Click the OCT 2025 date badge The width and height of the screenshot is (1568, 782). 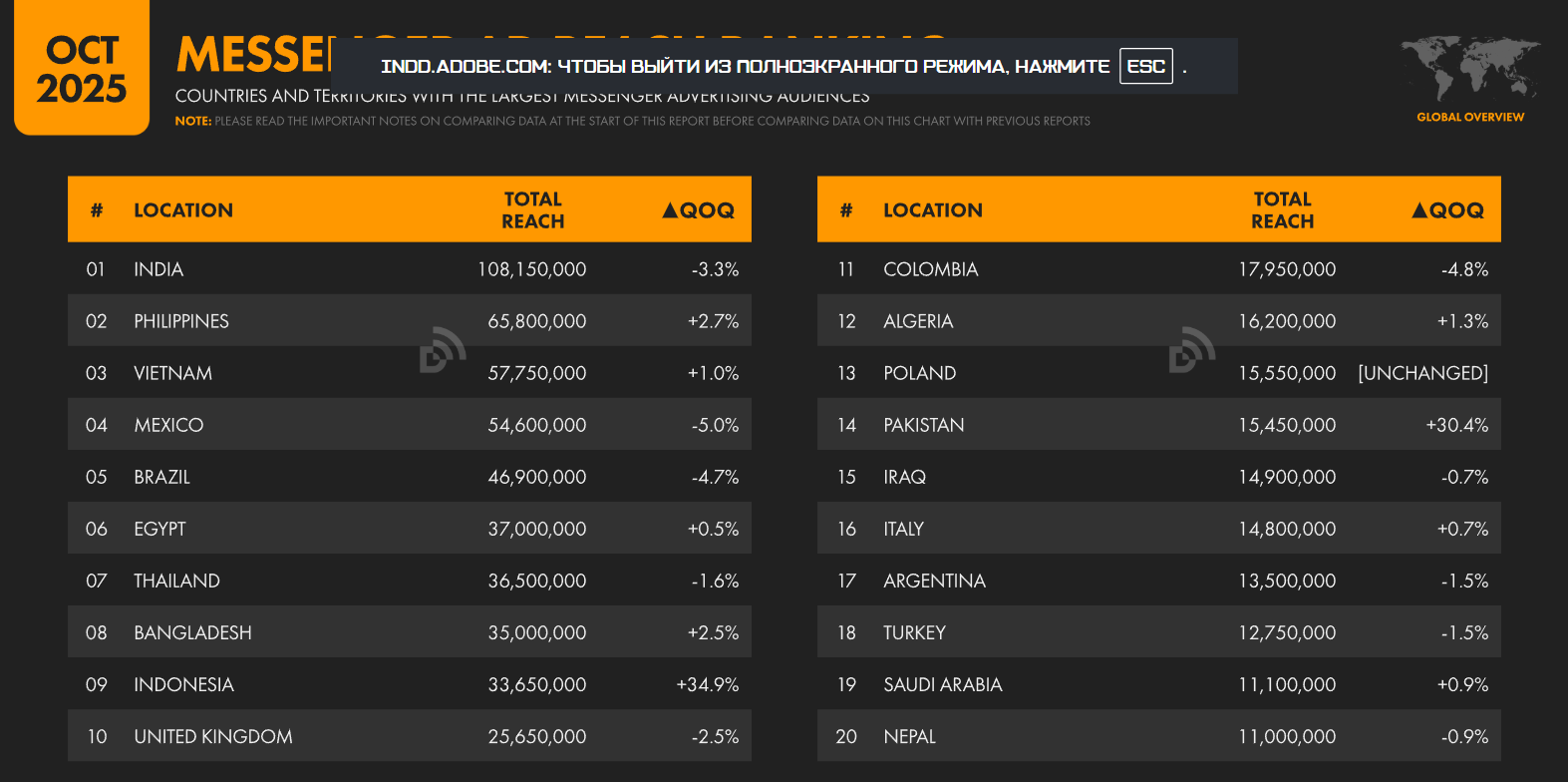click(x=82, y=70)
